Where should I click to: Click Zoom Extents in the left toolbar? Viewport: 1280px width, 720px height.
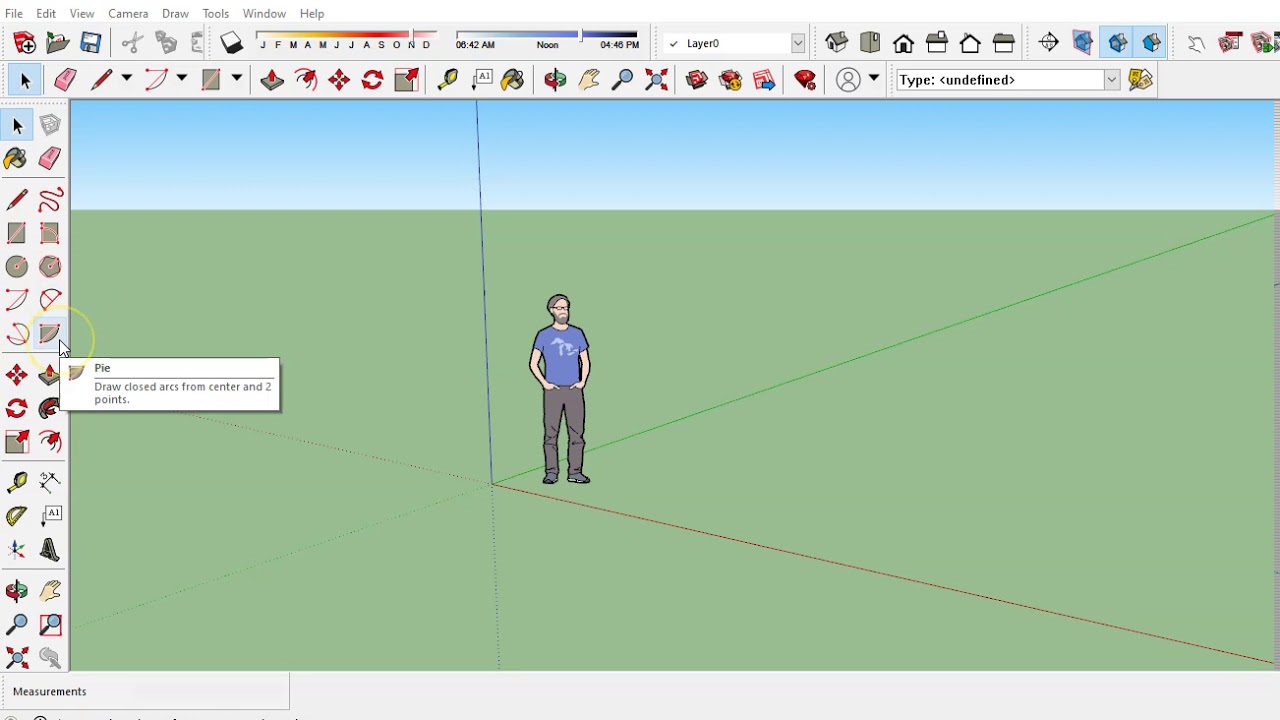pyautogui.click(x=17, y=657)
